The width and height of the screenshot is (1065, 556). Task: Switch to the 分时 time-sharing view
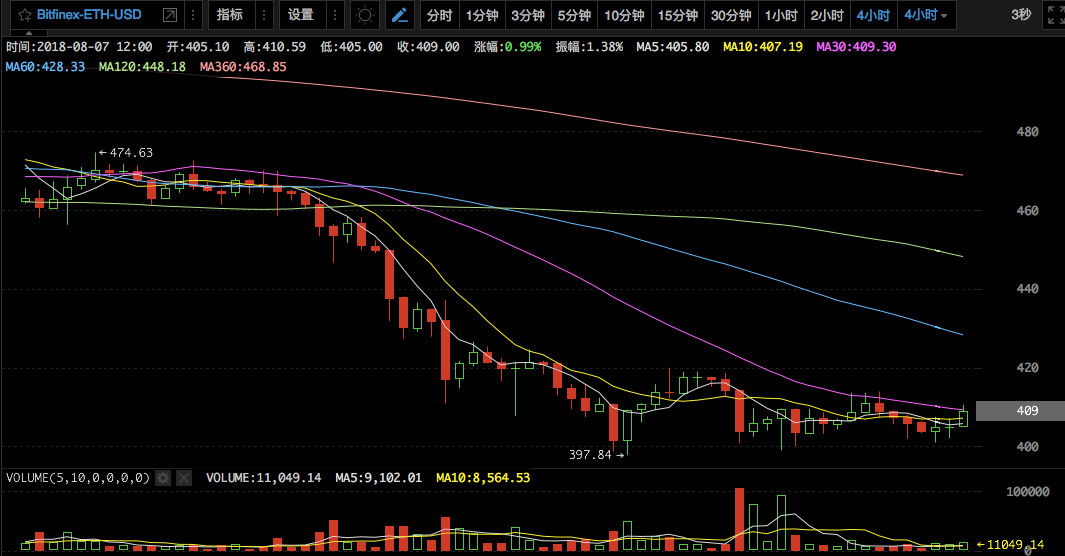tap(439, 15)
